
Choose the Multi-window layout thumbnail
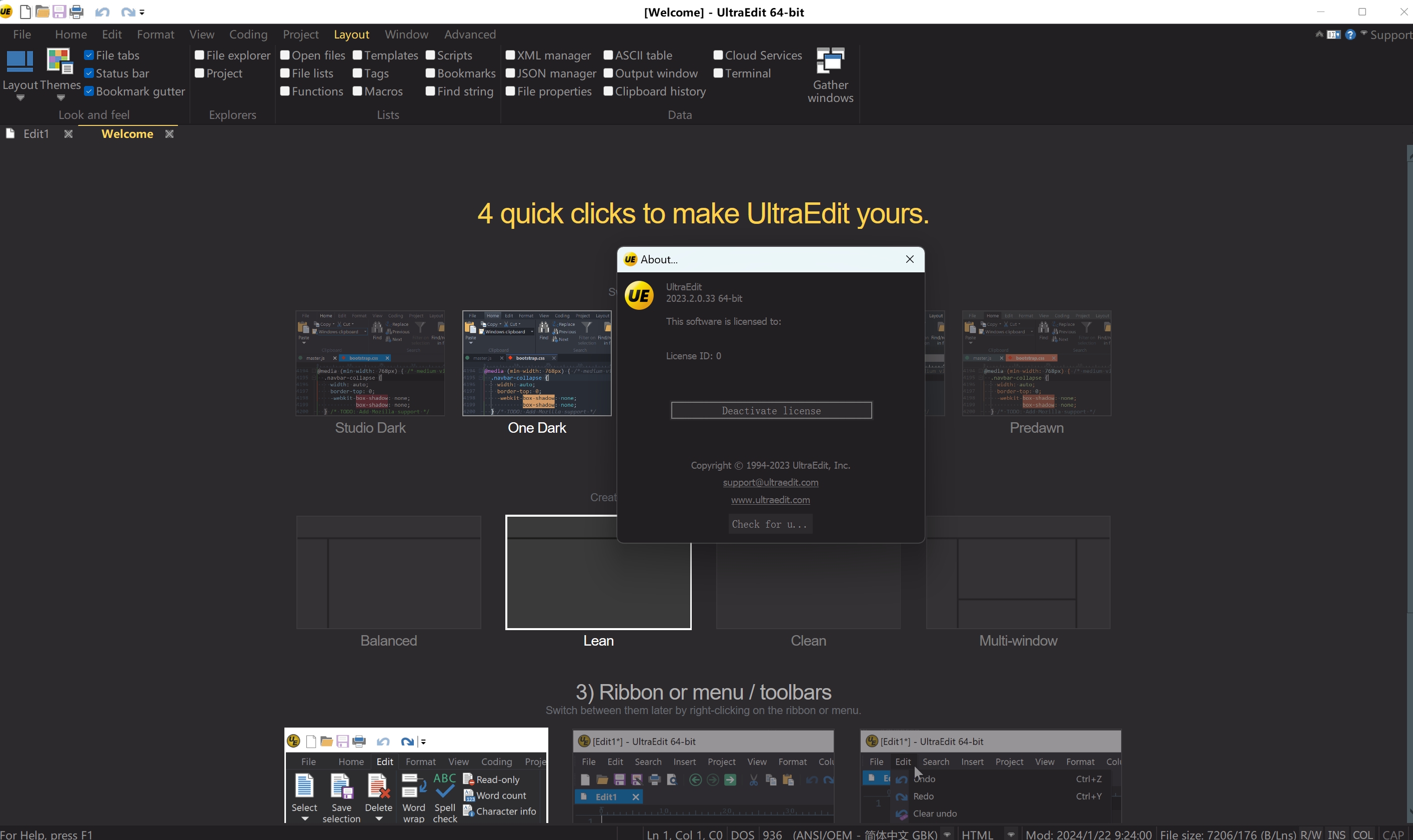click(1018, 572)
